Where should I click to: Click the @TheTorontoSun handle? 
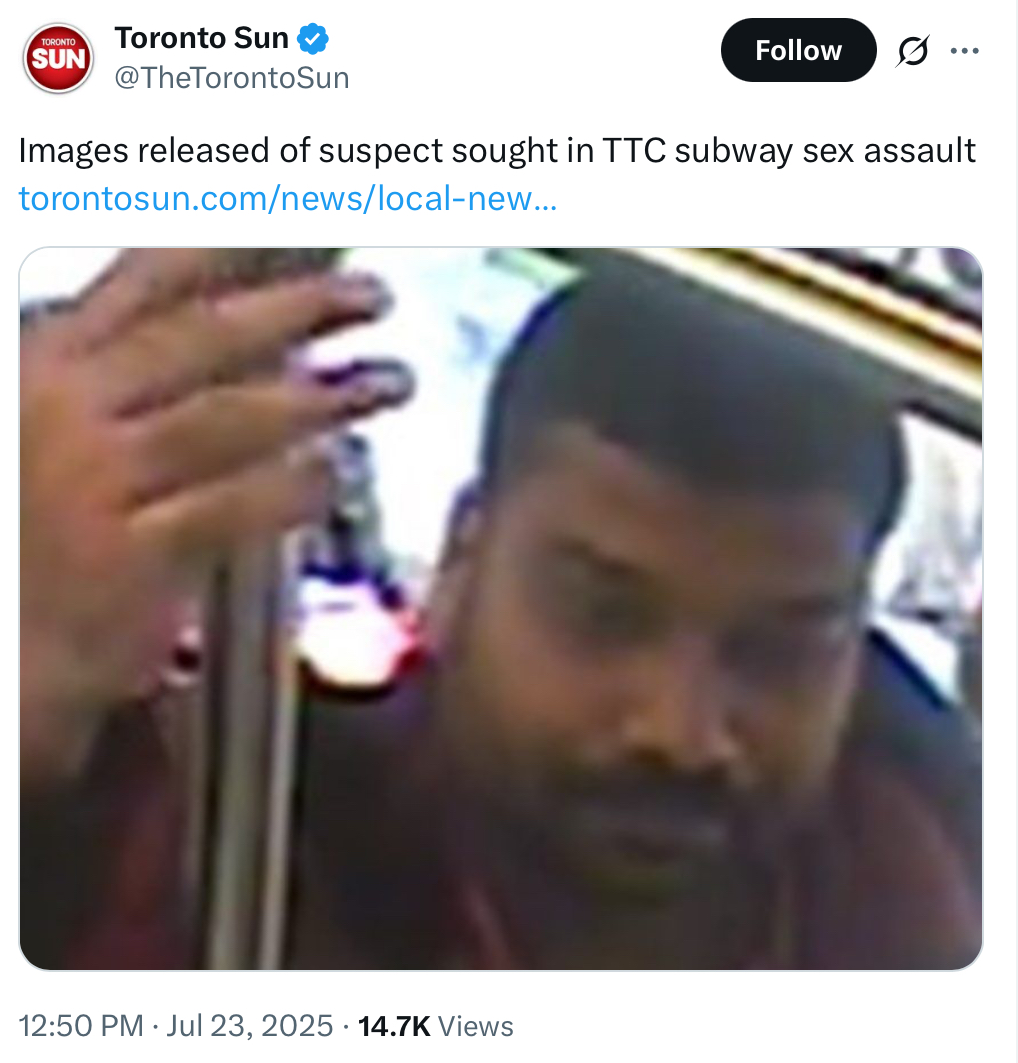232,78
